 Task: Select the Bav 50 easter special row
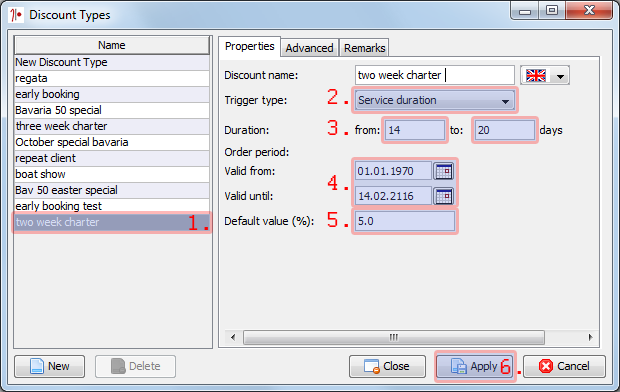pos(112,190)
